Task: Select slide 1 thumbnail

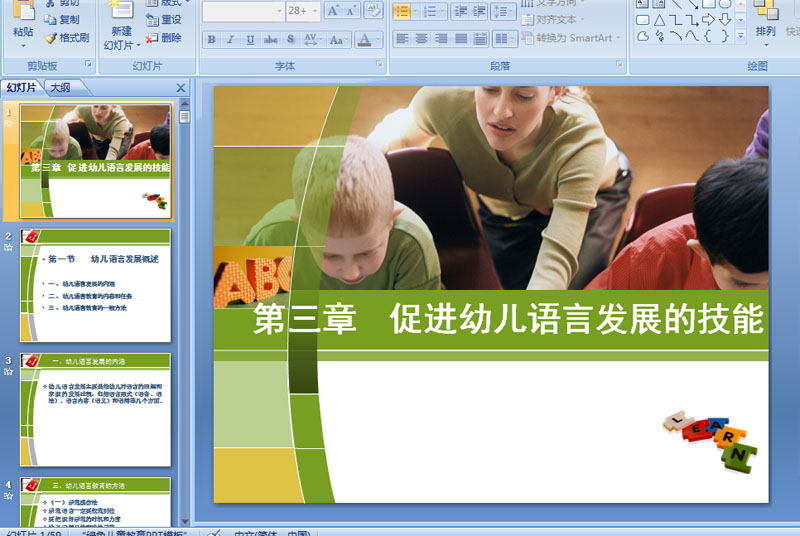Action: pyautogui.click(x=95, y=161)
